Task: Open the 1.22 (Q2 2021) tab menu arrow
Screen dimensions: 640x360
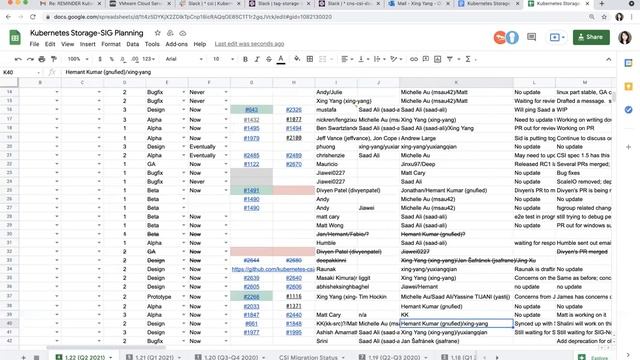Action: (x=111, y=357)
